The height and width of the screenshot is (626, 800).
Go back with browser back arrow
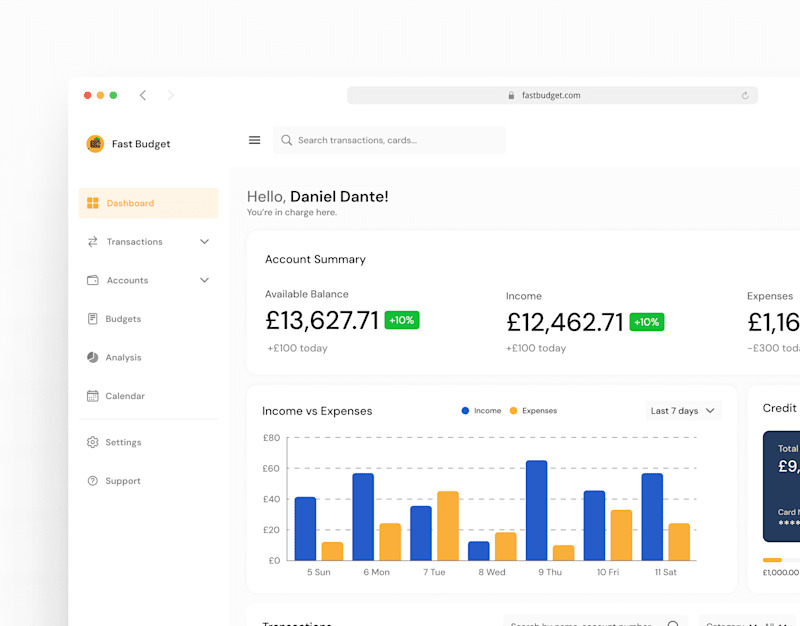pyautogui.click(x=143, y=95)
